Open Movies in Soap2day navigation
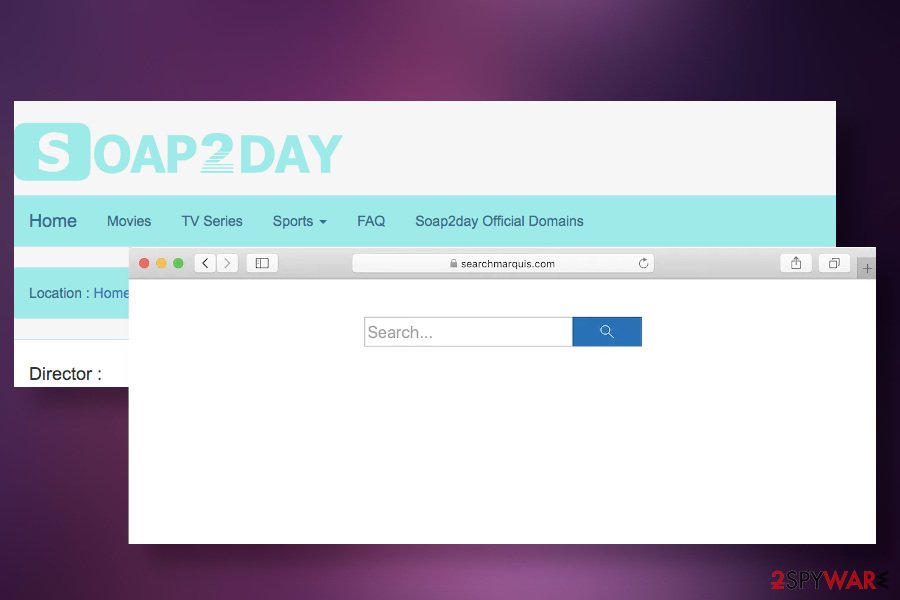The height and width of the screenshot is (600, 900). pos(129,221)
